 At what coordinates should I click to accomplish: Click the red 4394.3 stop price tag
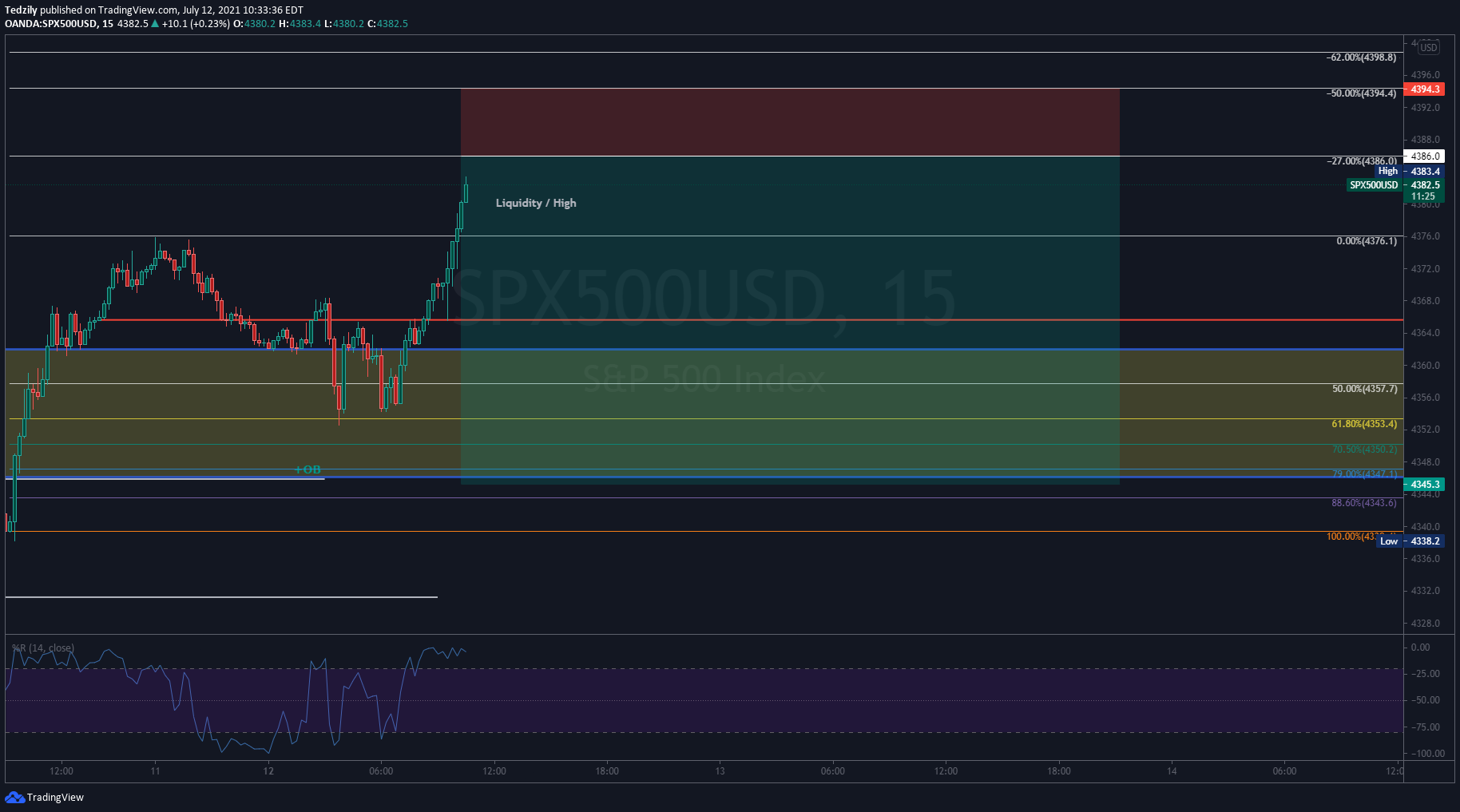click(x=1424, y=89)
